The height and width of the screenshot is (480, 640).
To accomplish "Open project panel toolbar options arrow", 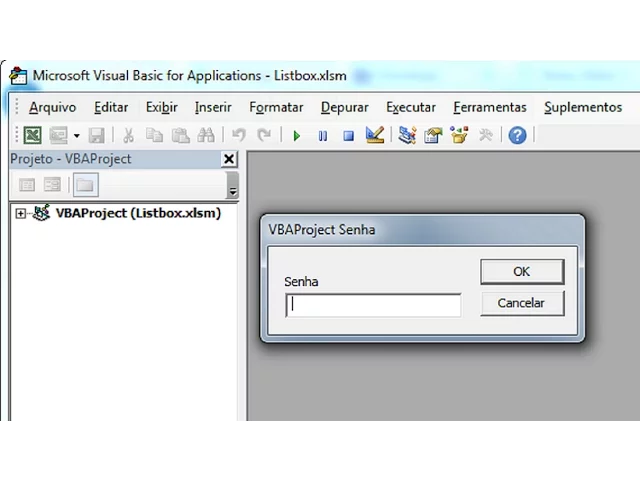I will 233,185.
